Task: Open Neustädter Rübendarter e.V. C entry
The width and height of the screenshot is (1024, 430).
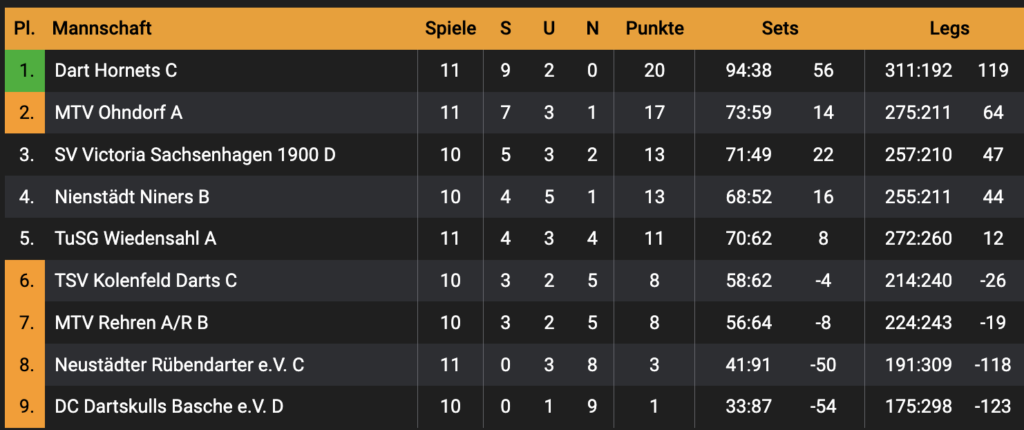Action: [179, 365]
